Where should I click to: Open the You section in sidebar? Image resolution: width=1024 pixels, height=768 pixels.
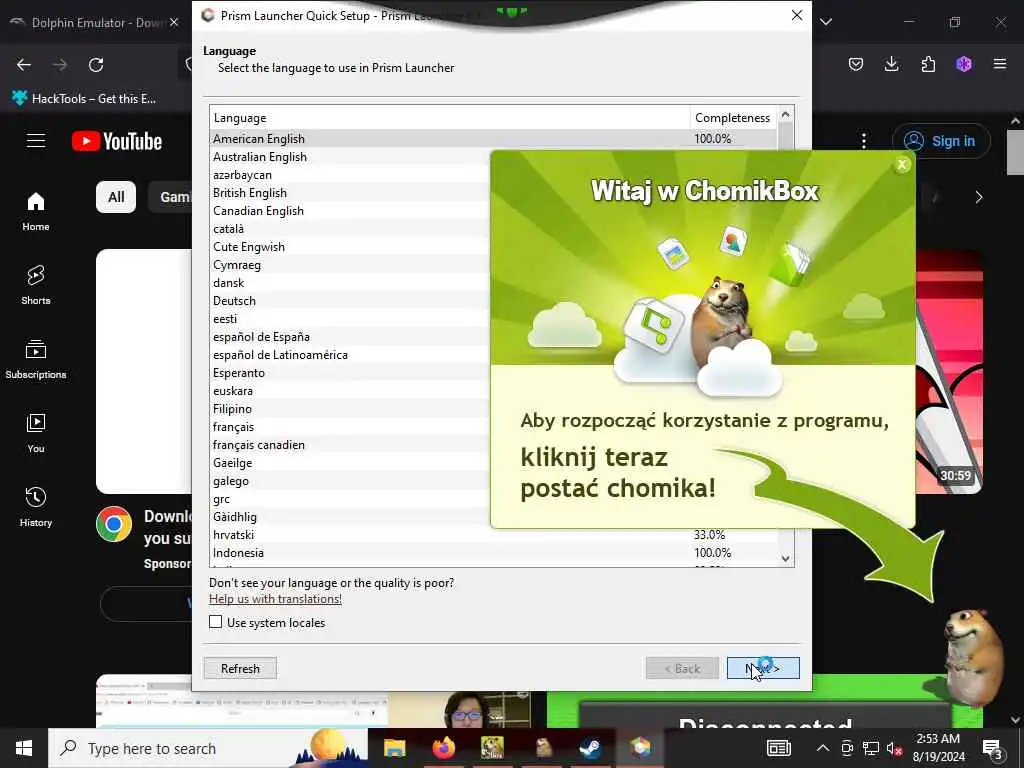(x=36, y=433)
